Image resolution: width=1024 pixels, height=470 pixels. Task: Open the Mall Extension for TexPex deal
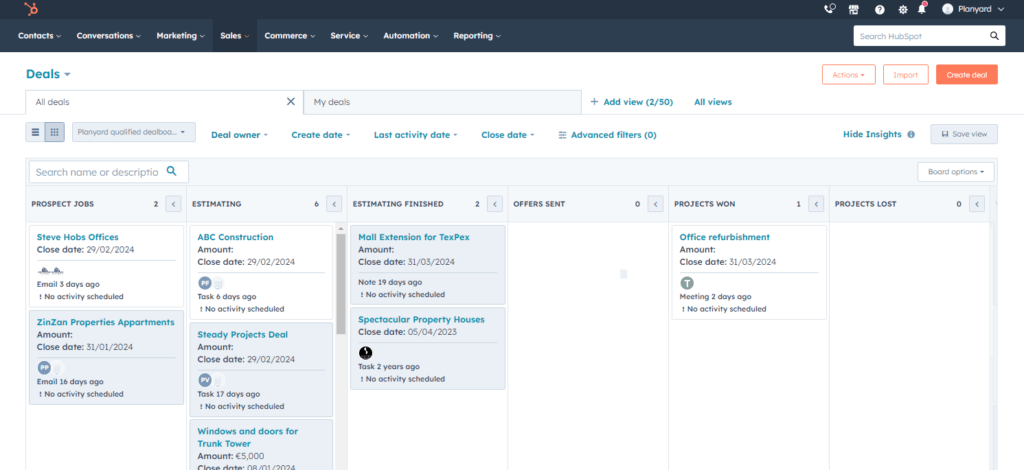[x=413, y=237]
